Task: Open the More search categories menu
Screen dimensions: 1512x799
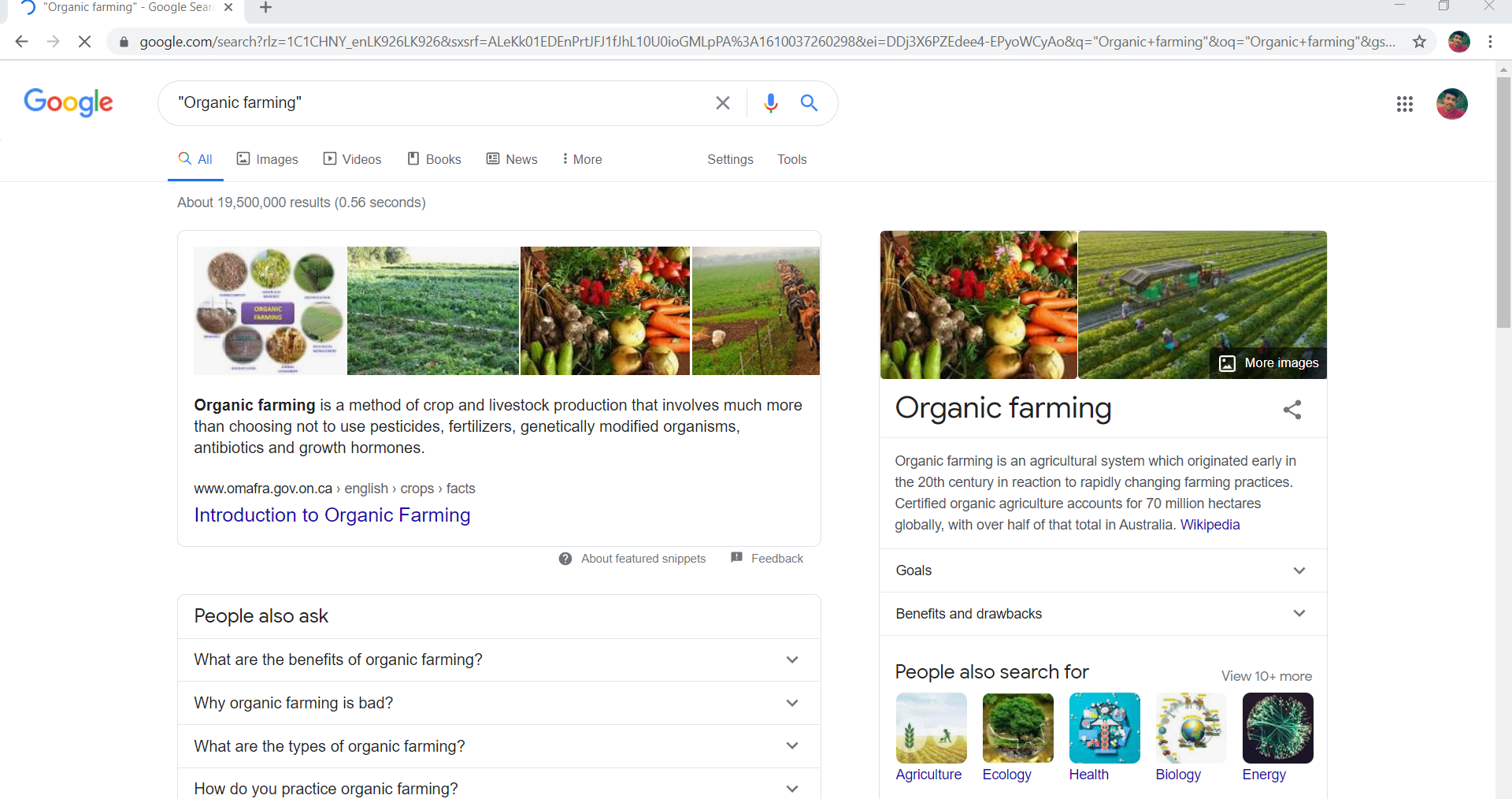Action: [x=582, y=159]
